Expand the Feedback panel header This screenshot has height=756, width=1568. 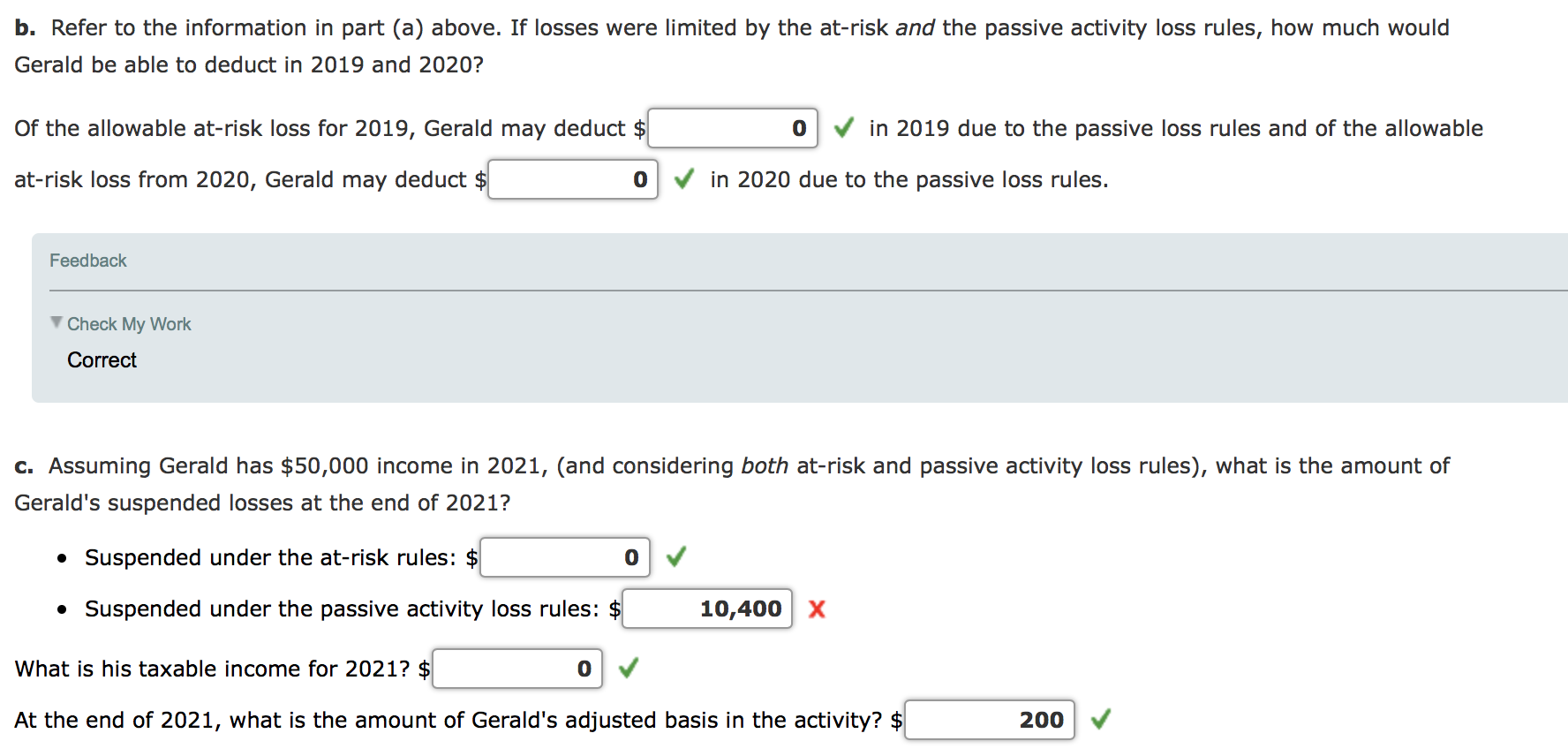point(88,260)
